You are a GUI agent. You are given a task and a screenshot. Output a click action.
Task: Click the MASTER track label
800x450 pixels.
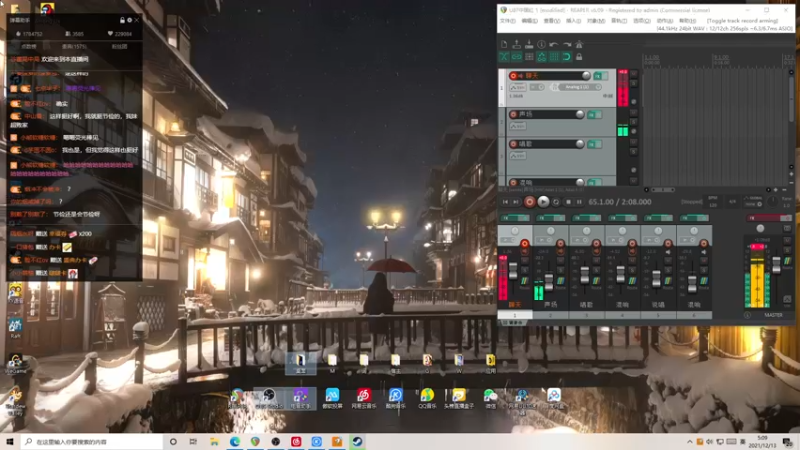pos(773,315)
